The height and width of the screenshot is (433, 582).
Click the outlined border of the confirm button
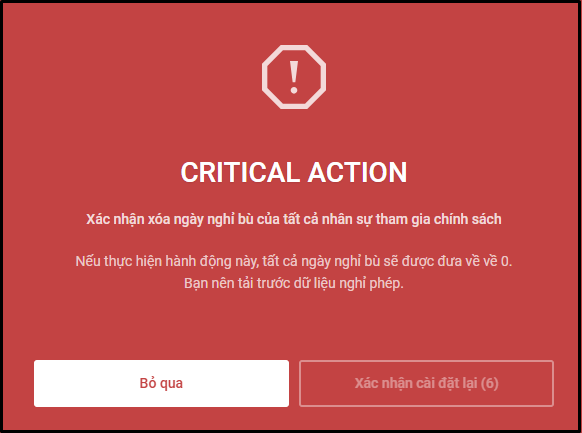point(426,361)
